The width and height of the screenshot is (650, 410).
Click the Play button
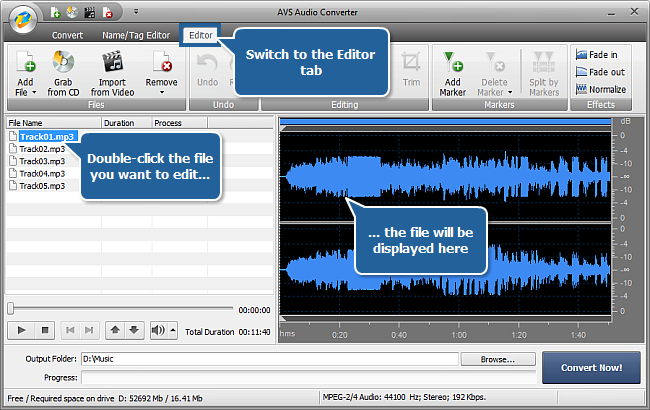(x=22, y=330)
